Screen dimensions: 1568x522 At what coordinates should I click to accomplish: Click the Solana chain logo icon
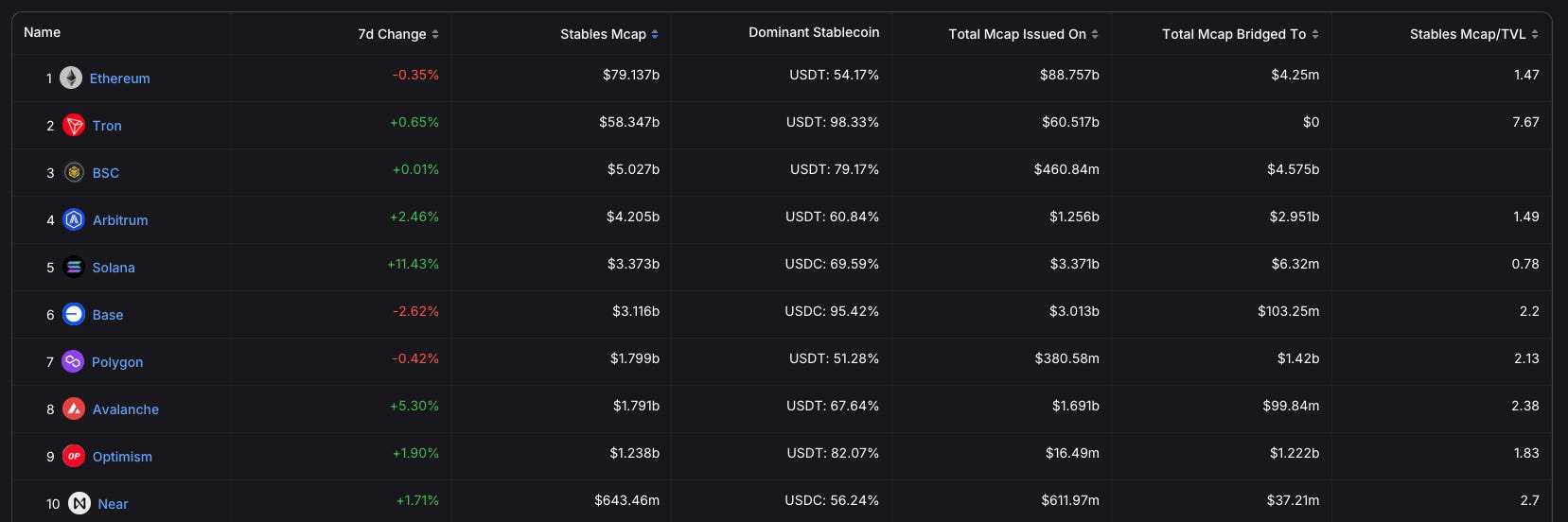(x=74, y=267)
